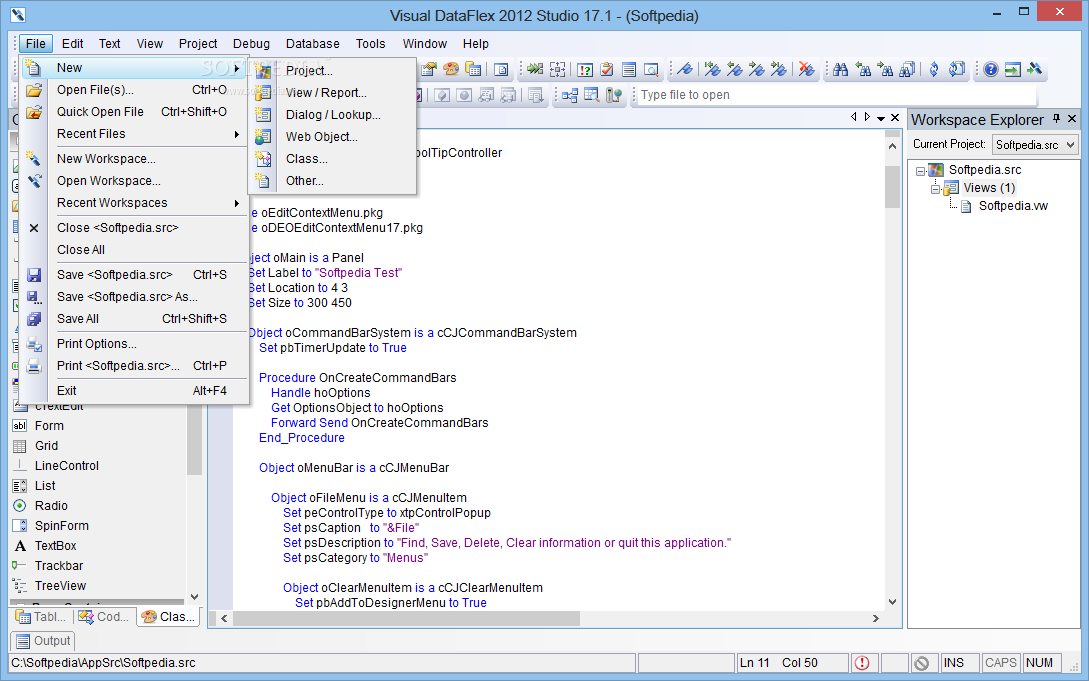Image resolution: width=1089 pixels, height=681 pixels.
Task: Expand the Recent Files submenu arrow
Action: [x=237, y=134]
